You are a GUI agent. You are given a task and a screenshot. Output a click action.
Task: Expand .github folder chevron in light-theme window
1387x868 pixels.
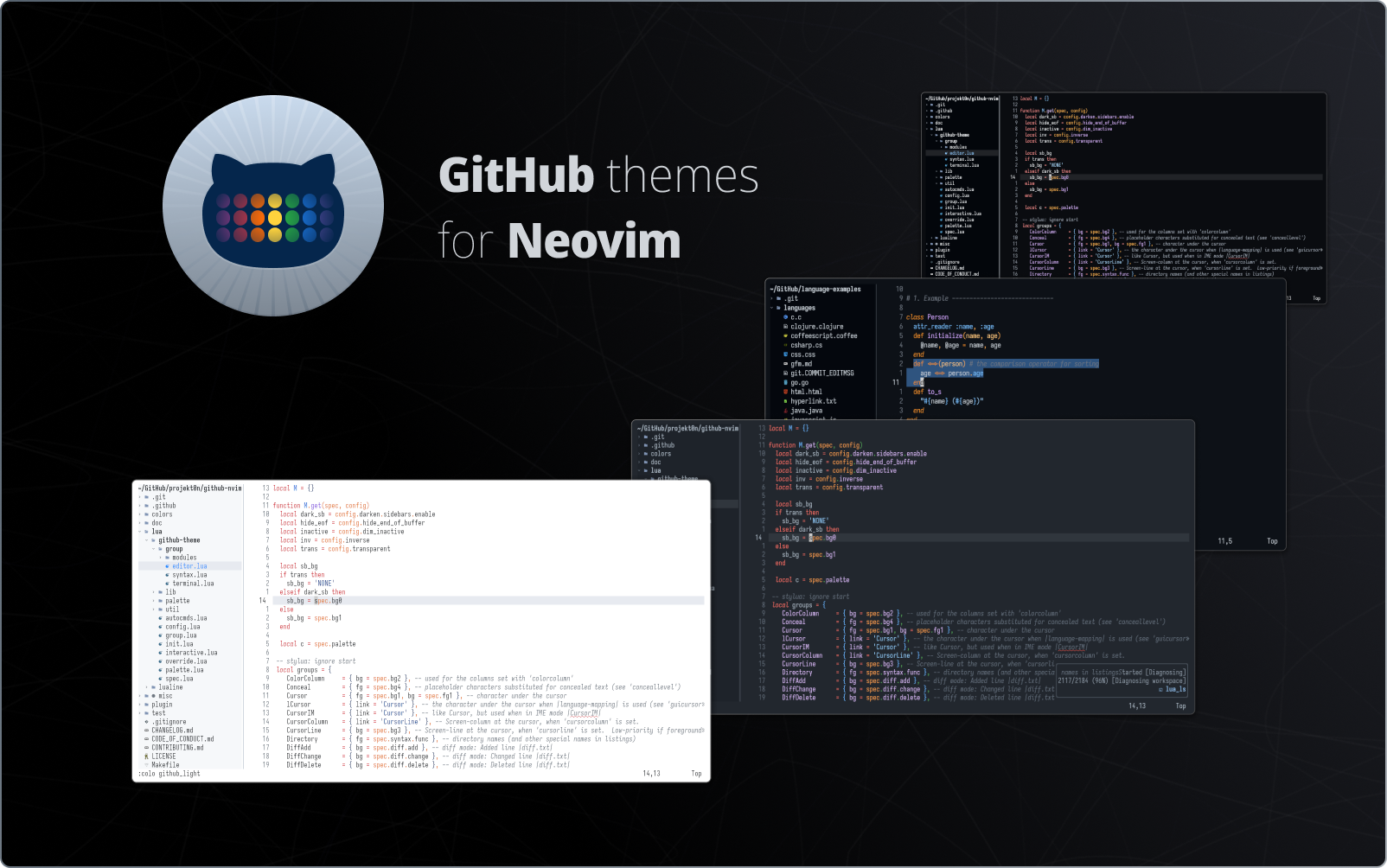[140, 506]
